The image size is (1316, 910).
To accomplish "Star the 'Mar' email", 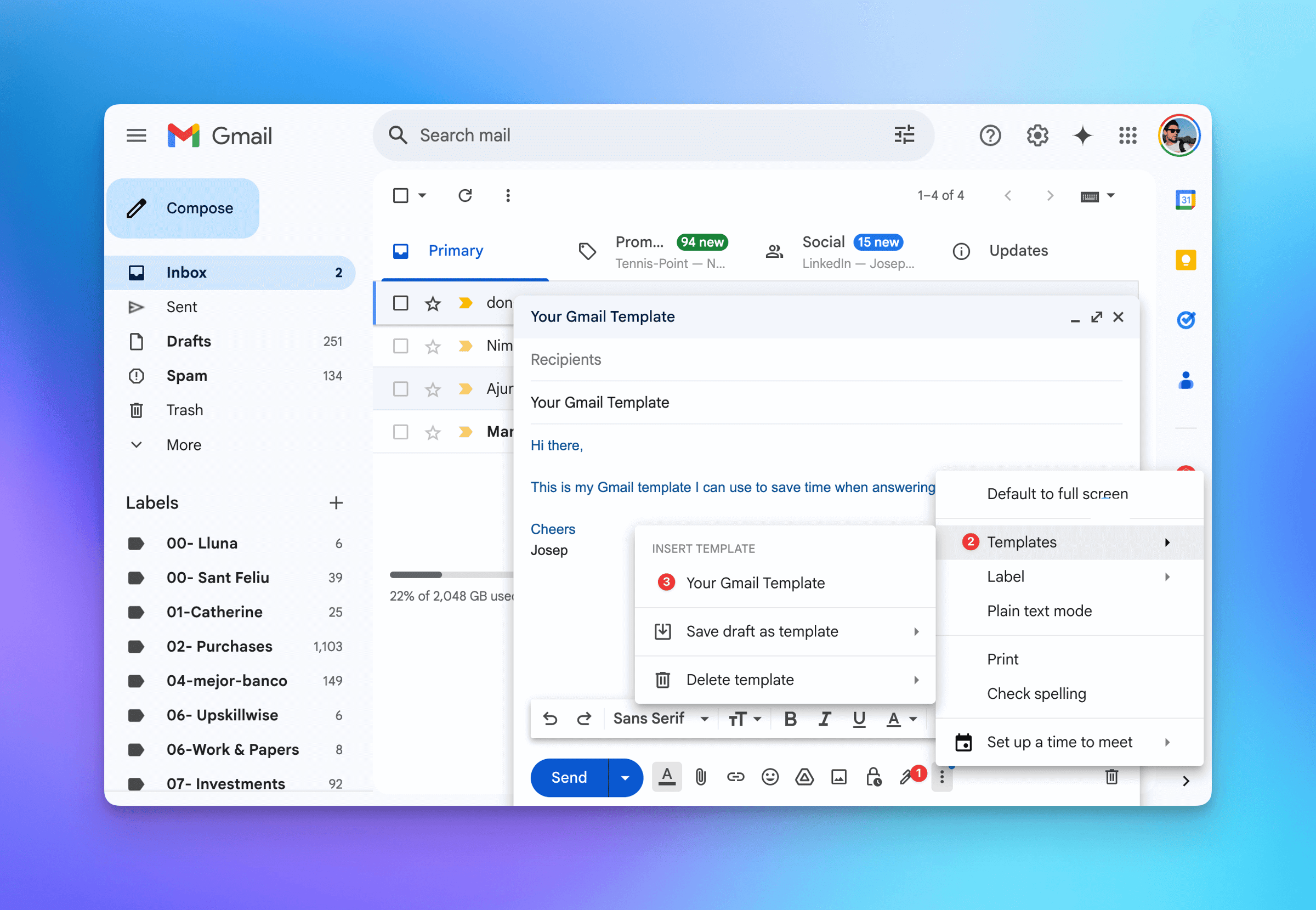I will click(x=433, y=432).
